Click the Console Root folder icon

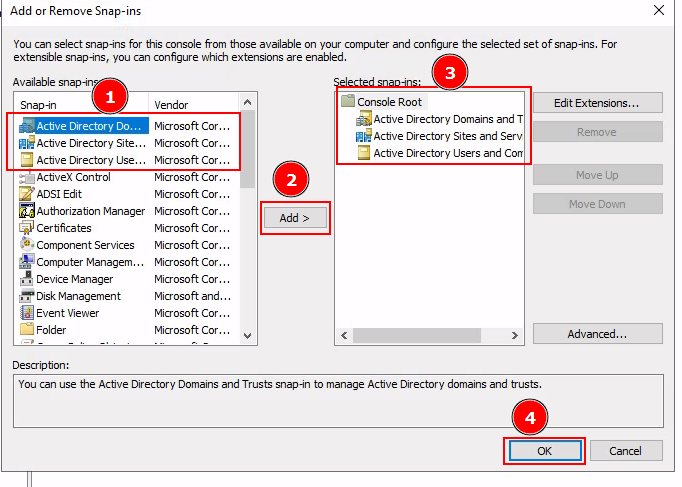click(x=348, y=101)
